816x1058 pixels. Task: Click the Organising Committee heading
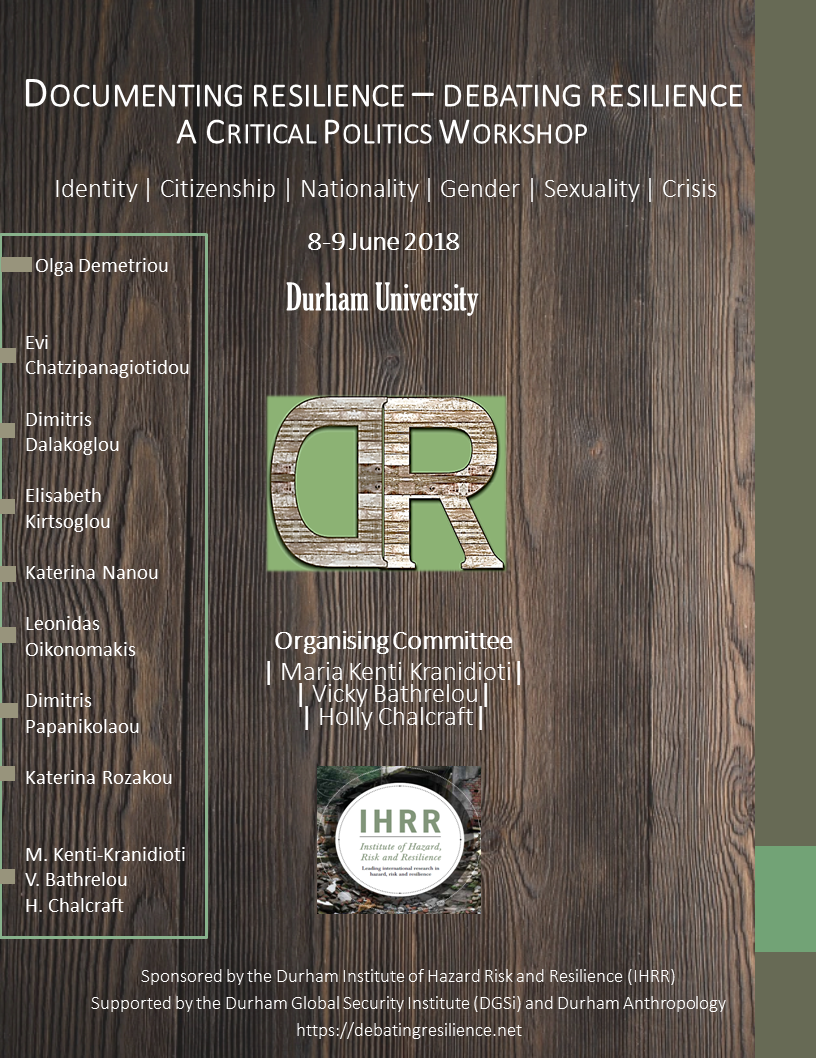click(393, 640)
